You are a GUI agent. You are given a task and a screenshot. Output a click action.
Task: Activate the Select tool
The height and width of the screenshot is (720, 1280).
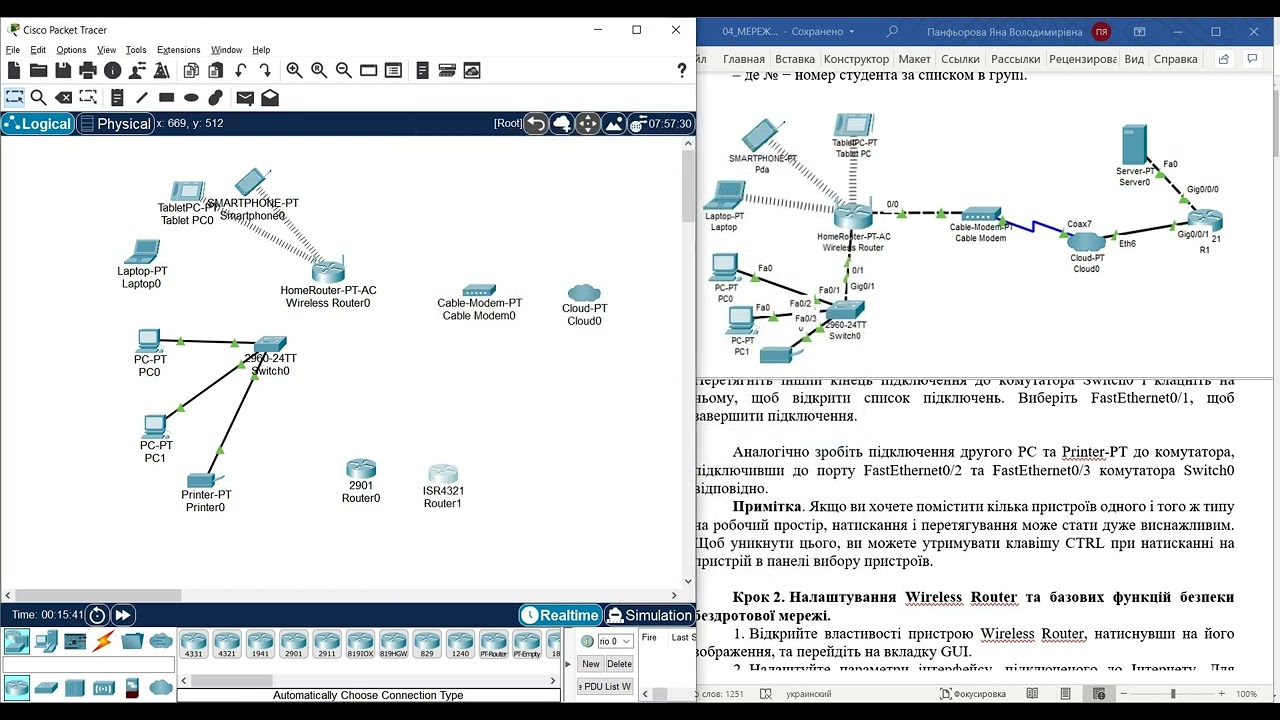(14, 97)
